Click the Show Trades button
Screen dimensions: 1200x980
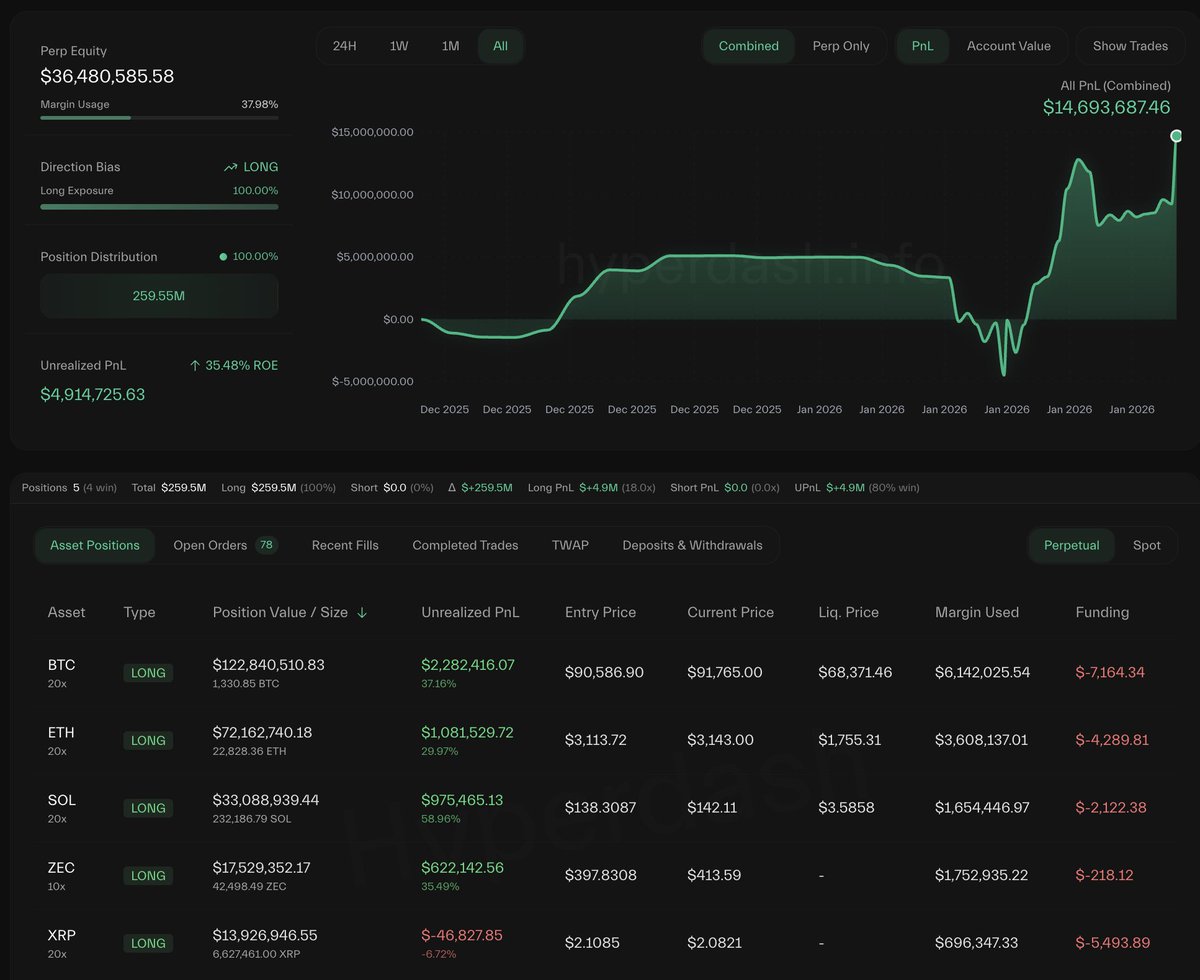point(1130,46)
